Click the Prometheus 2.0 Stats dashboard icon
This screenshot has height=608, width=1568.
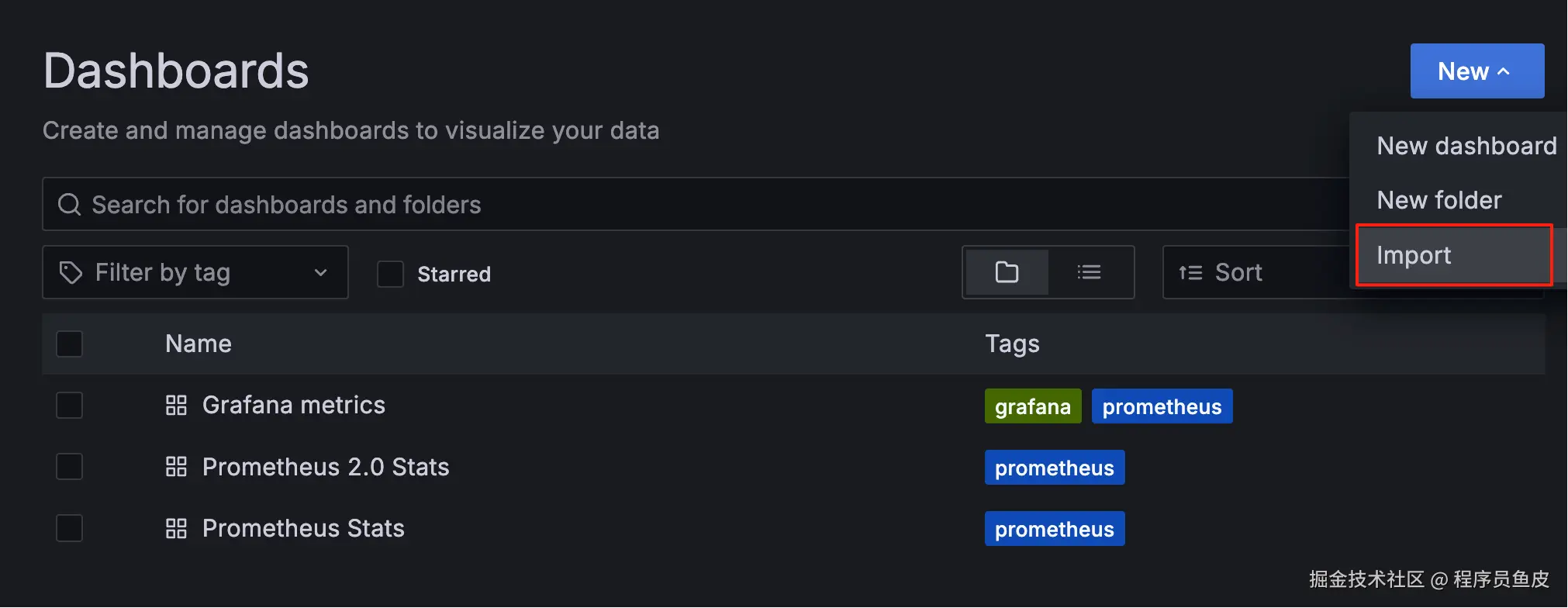(x=177, y=467)
